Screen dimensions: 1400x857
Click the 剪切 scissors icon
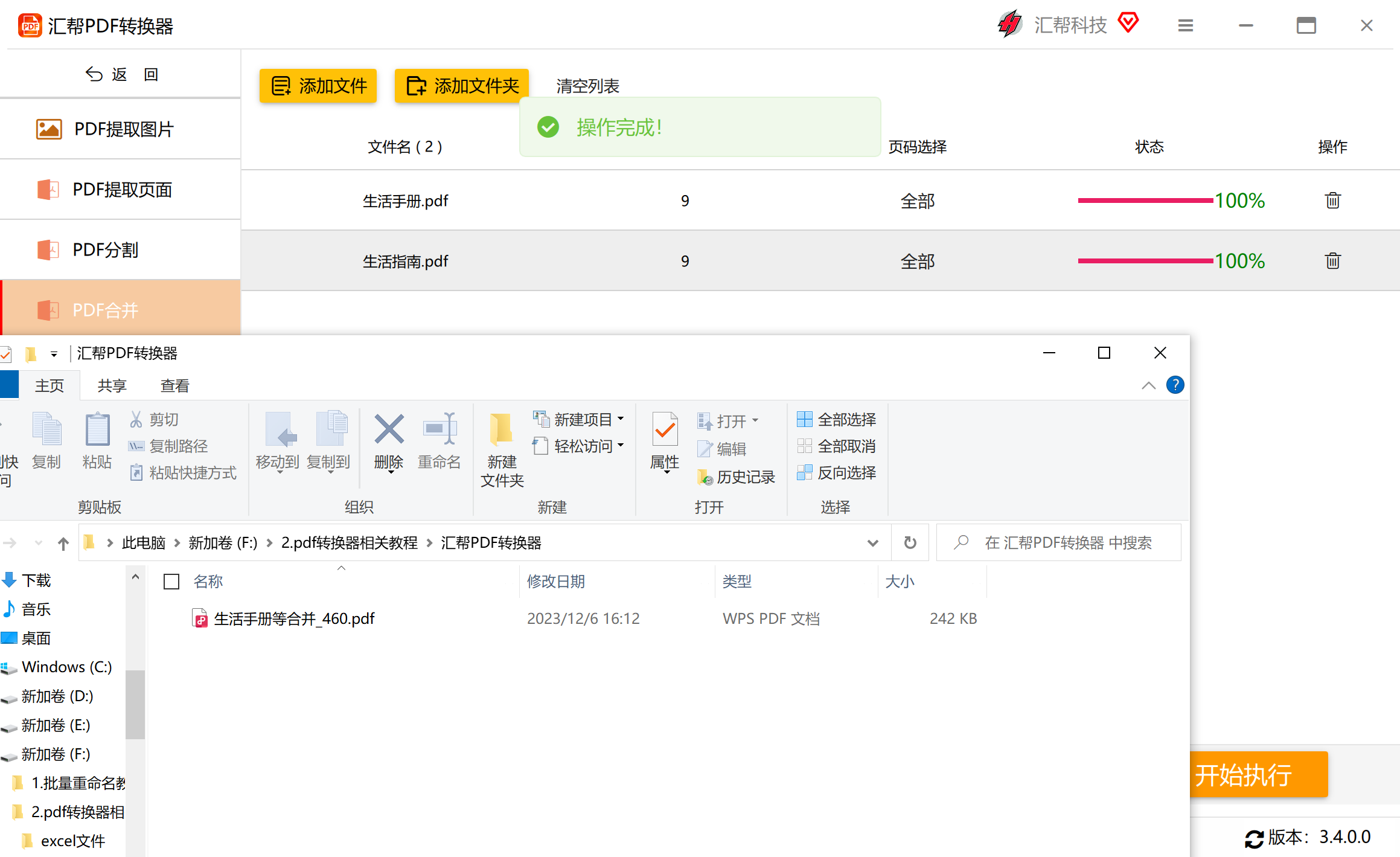click(x=136, y=419)
